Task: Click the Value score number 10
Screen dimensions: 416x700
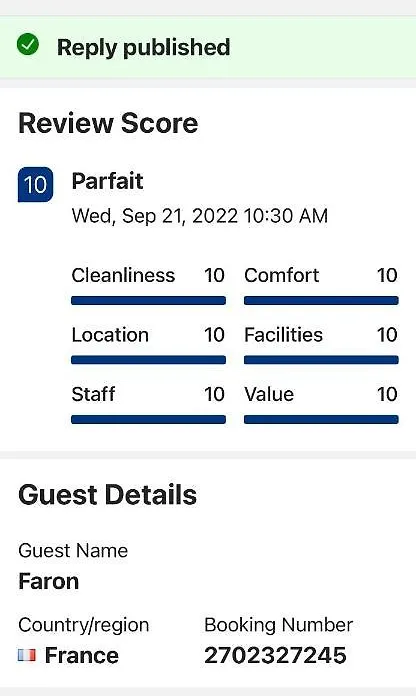Action: point(387,394)
